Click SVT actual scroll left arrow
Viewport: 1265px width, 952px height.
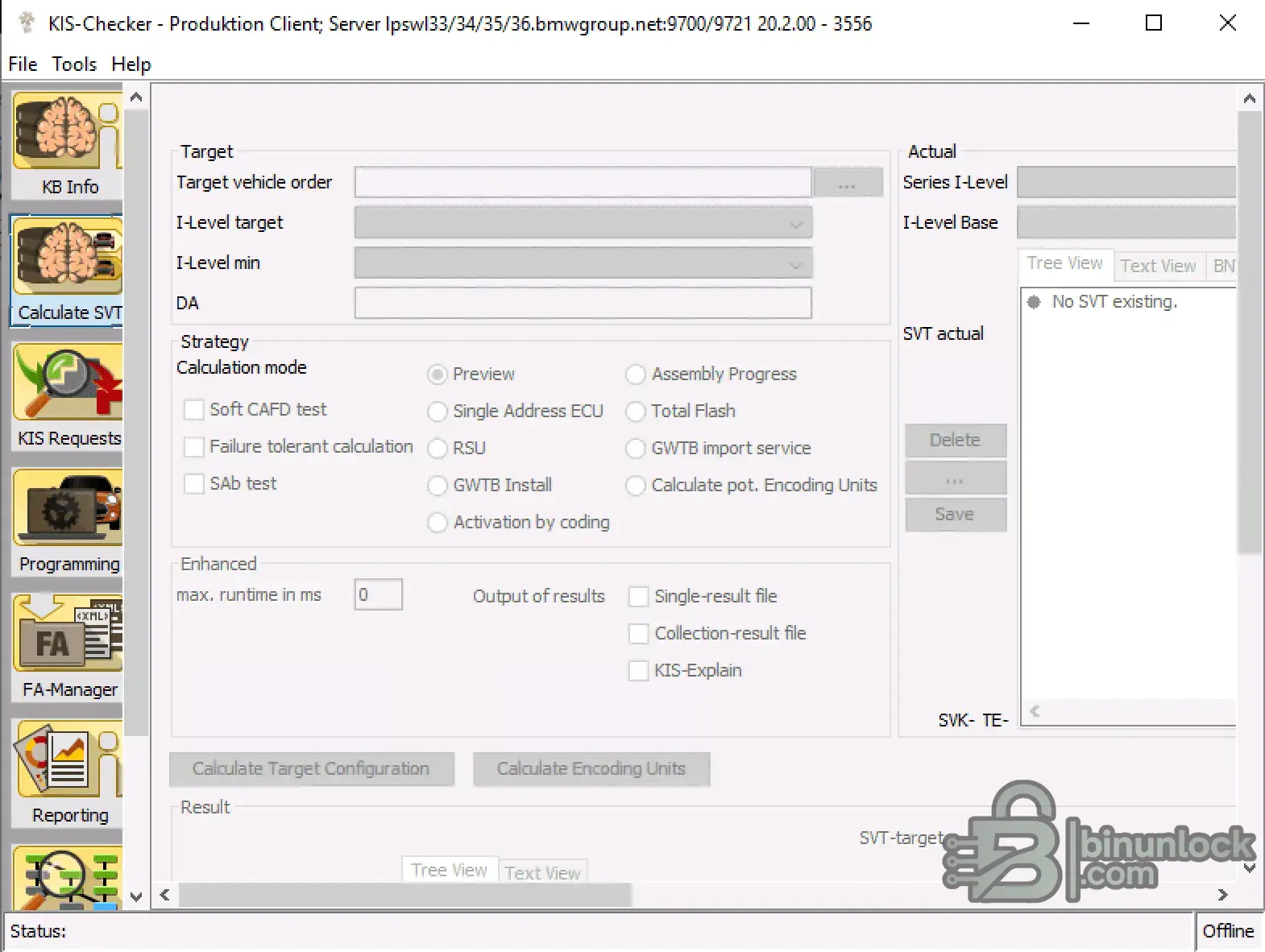coord(1035,710)
